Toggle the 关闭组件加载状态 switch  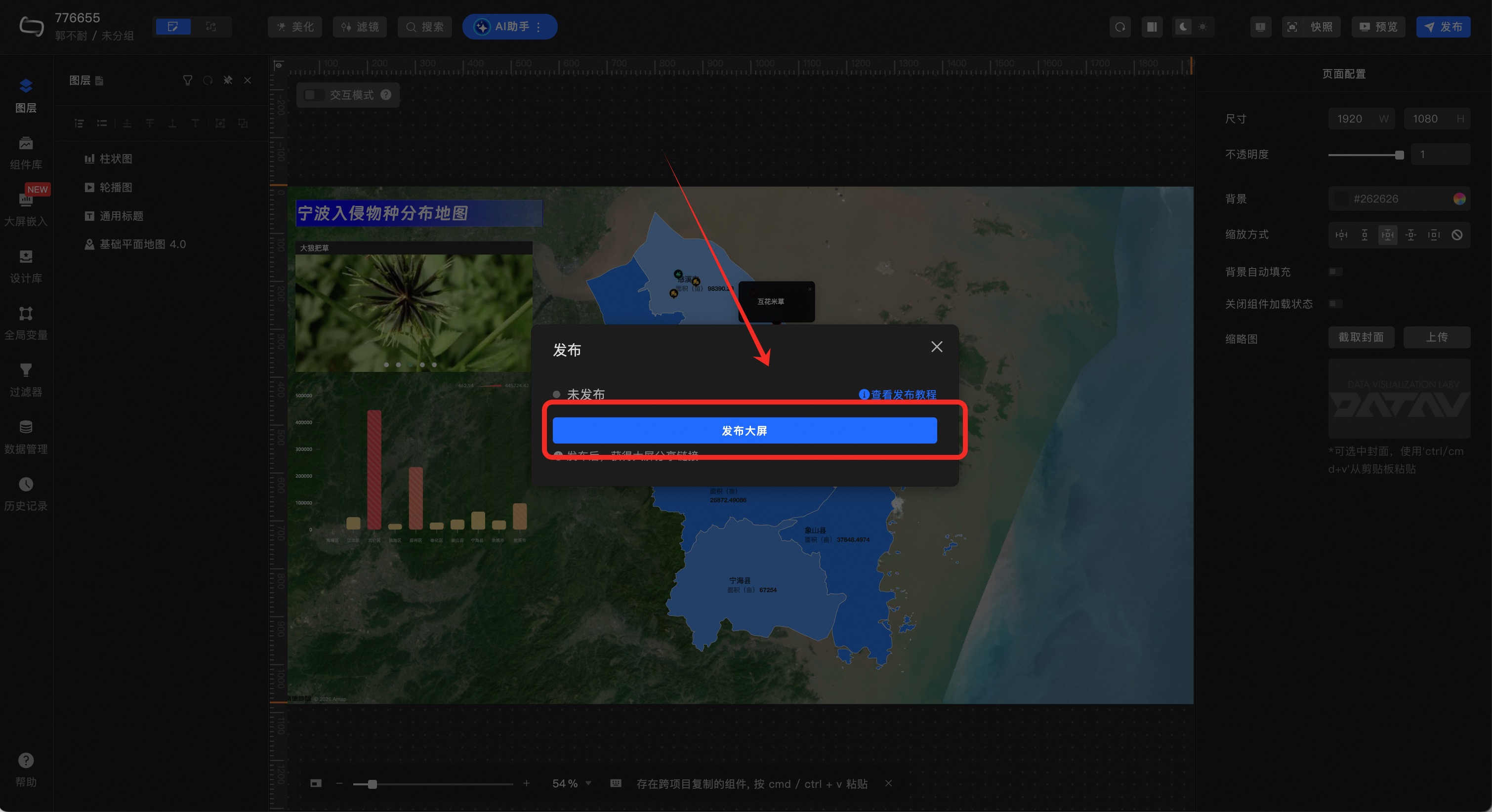[1335, 304]
